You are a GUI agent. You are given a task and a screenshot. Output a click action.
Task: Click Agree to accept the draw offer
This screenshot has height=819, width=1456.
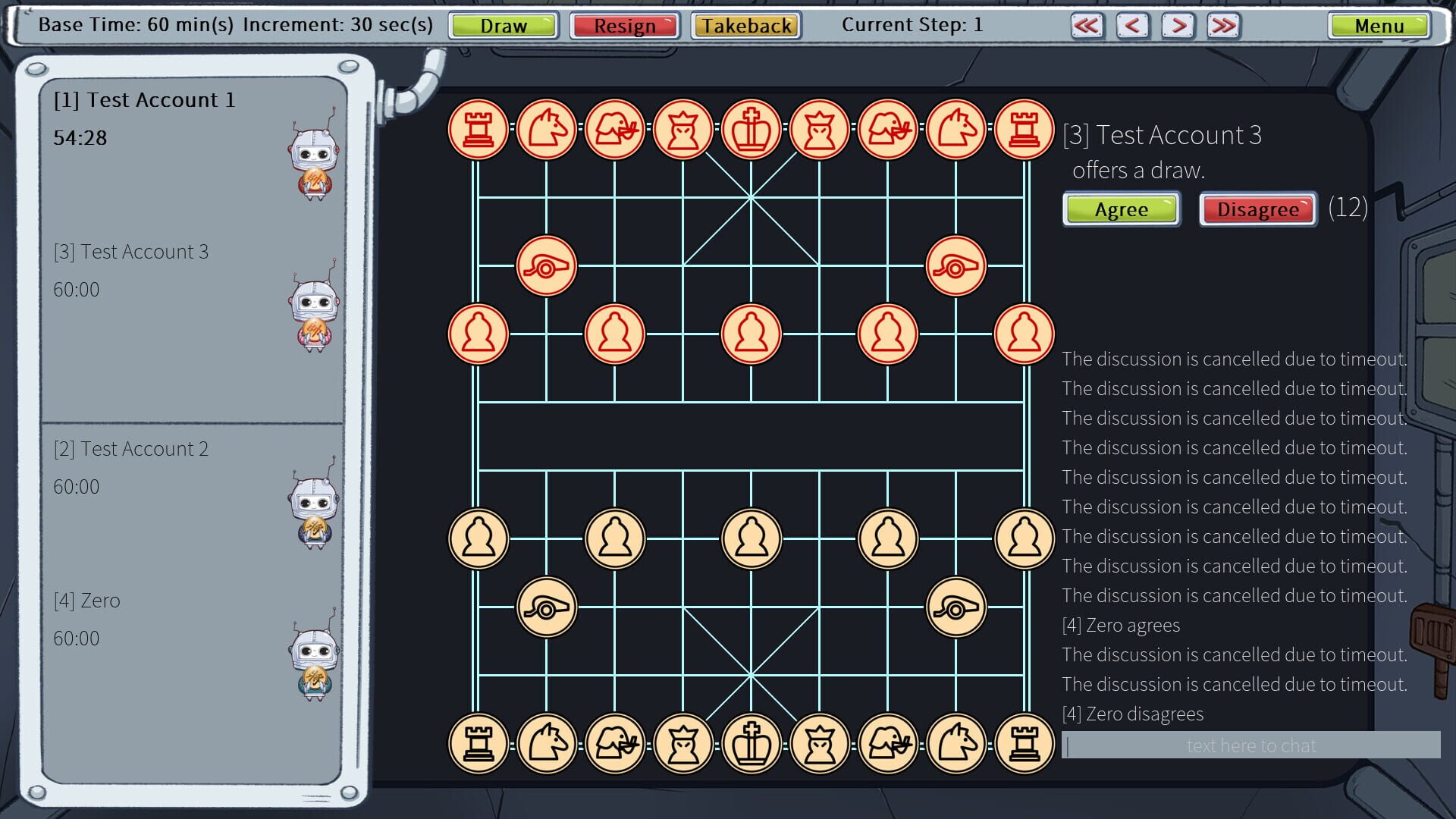tap(1121, 209)
